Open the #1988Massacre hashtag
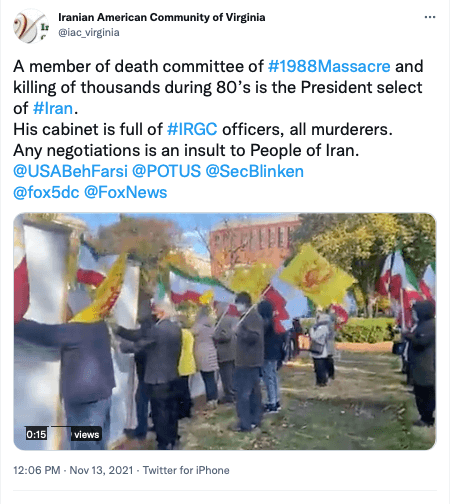This screenshot has height=504, width=453. [329, 66]
